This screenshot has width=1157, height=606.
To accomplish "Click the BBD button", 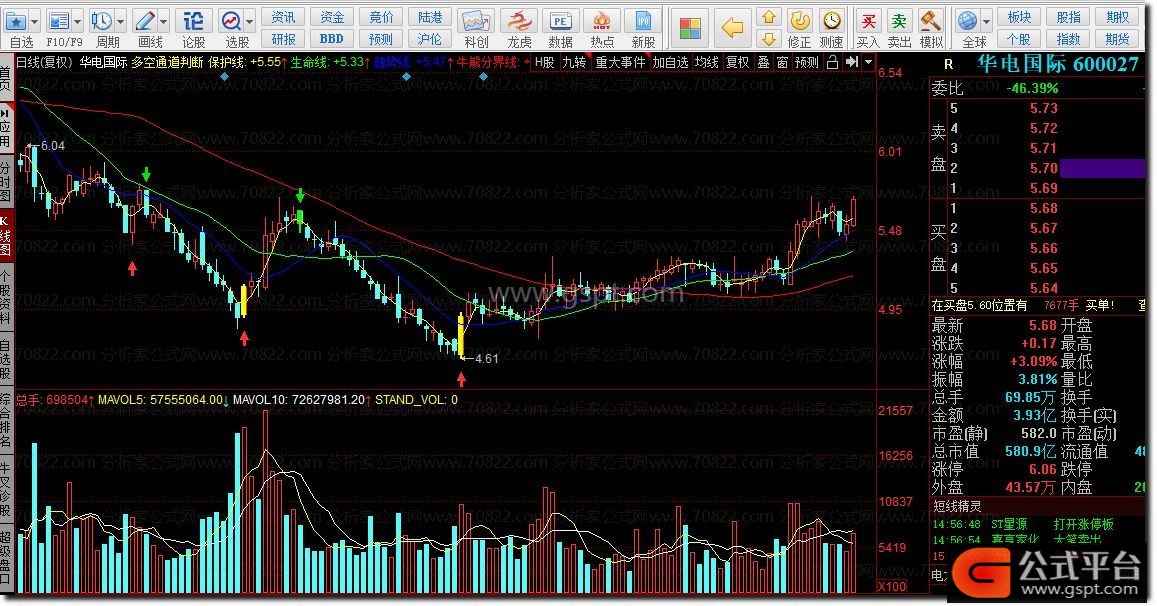I will (332, 38).
